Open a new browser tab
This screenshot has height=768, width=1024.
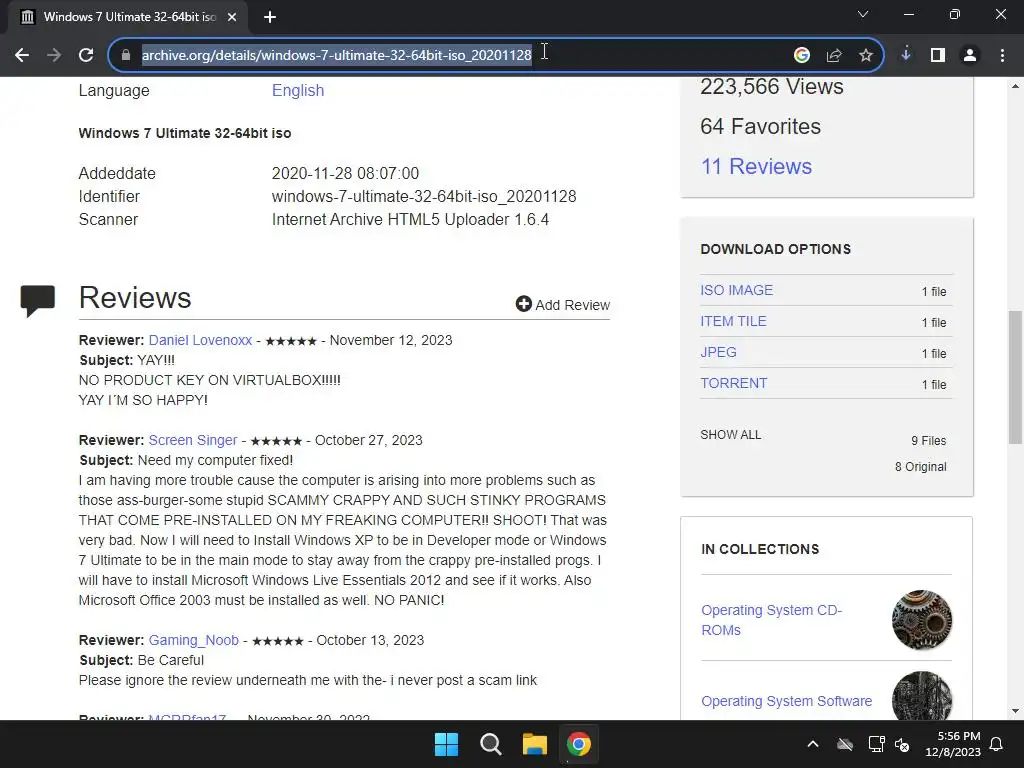tap(270, 17)
